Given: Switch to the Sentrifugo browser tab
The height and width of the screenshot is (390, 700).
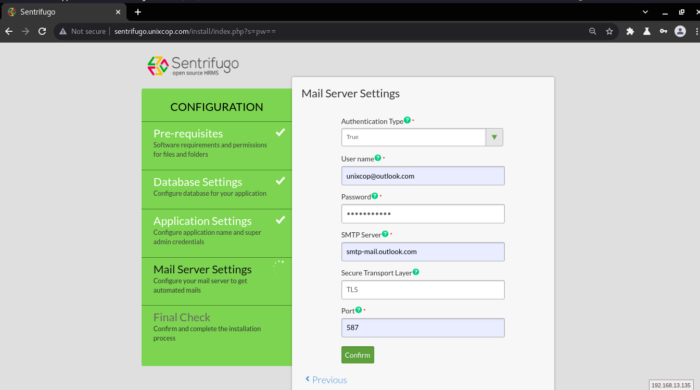Looking at the screenshot, I should click(63, 12).
